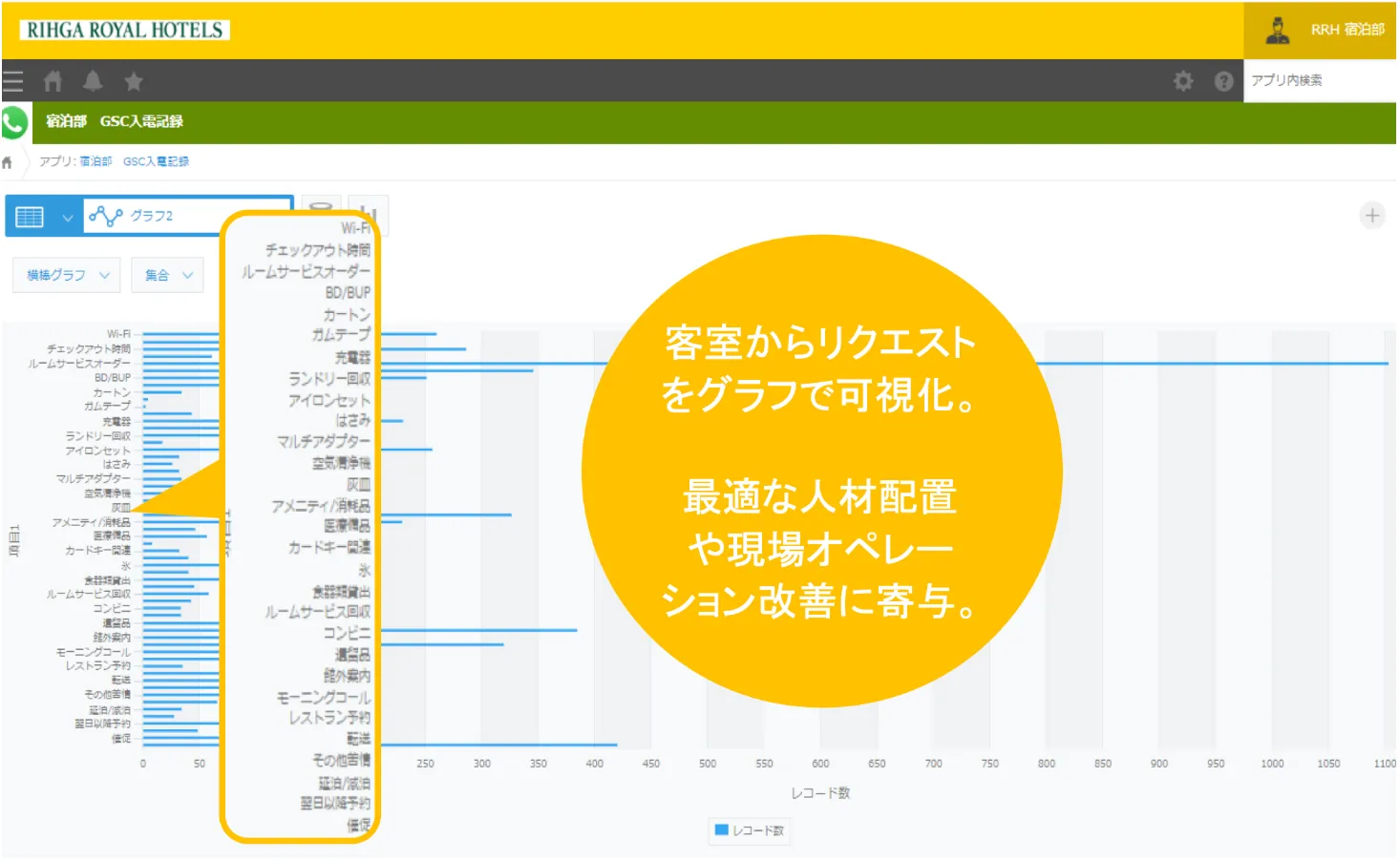Viewport: 1400px width, 861px height.
Task: Expand the view selector chevron
Action: click(x=67, y=217)
